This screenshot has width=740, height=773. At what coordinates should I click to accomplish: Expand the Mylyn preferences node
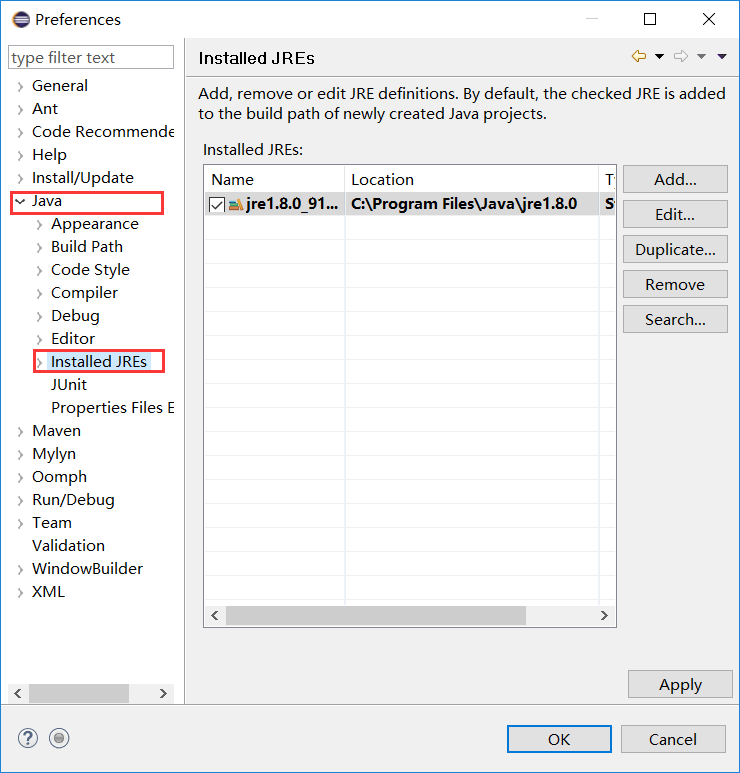20,455
